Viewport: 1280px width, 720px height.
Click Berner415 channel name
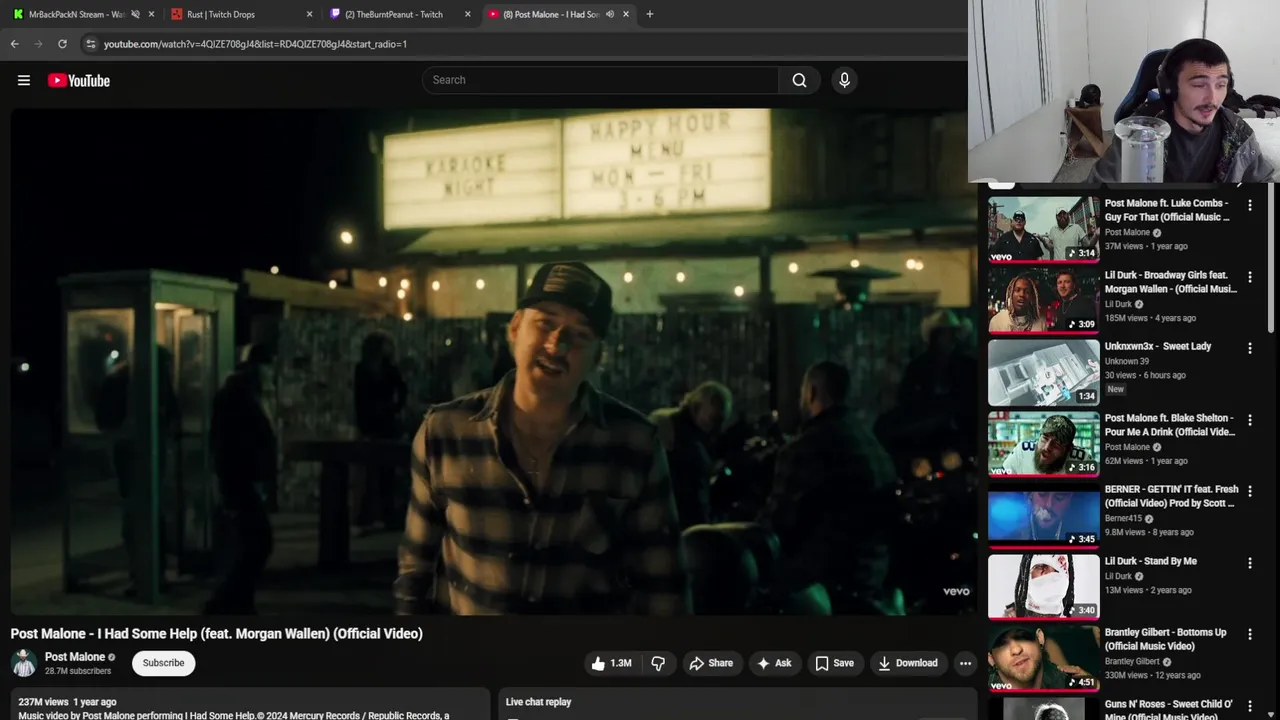(x=1123, y=518)
